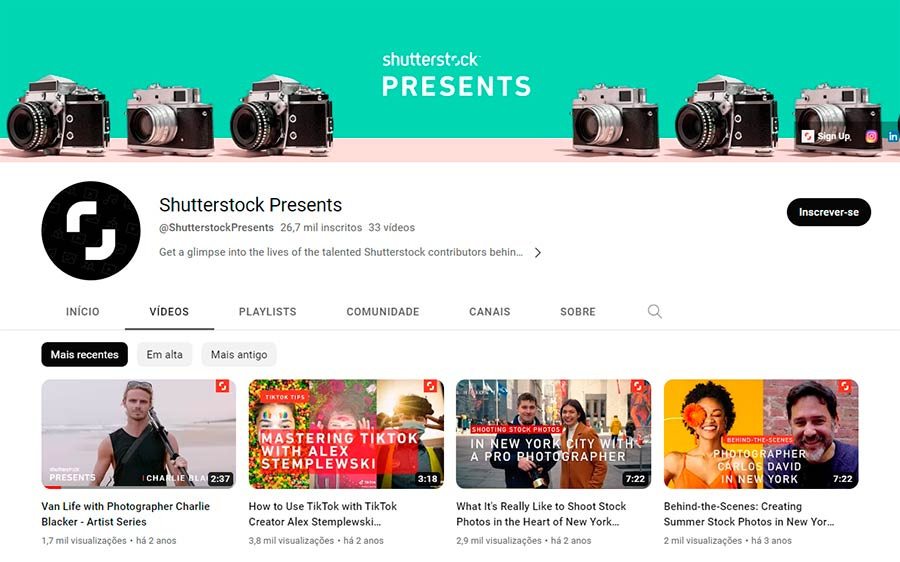Click the 1,7 mil visualizações metadata
The image size is (900, 562).
84,540
